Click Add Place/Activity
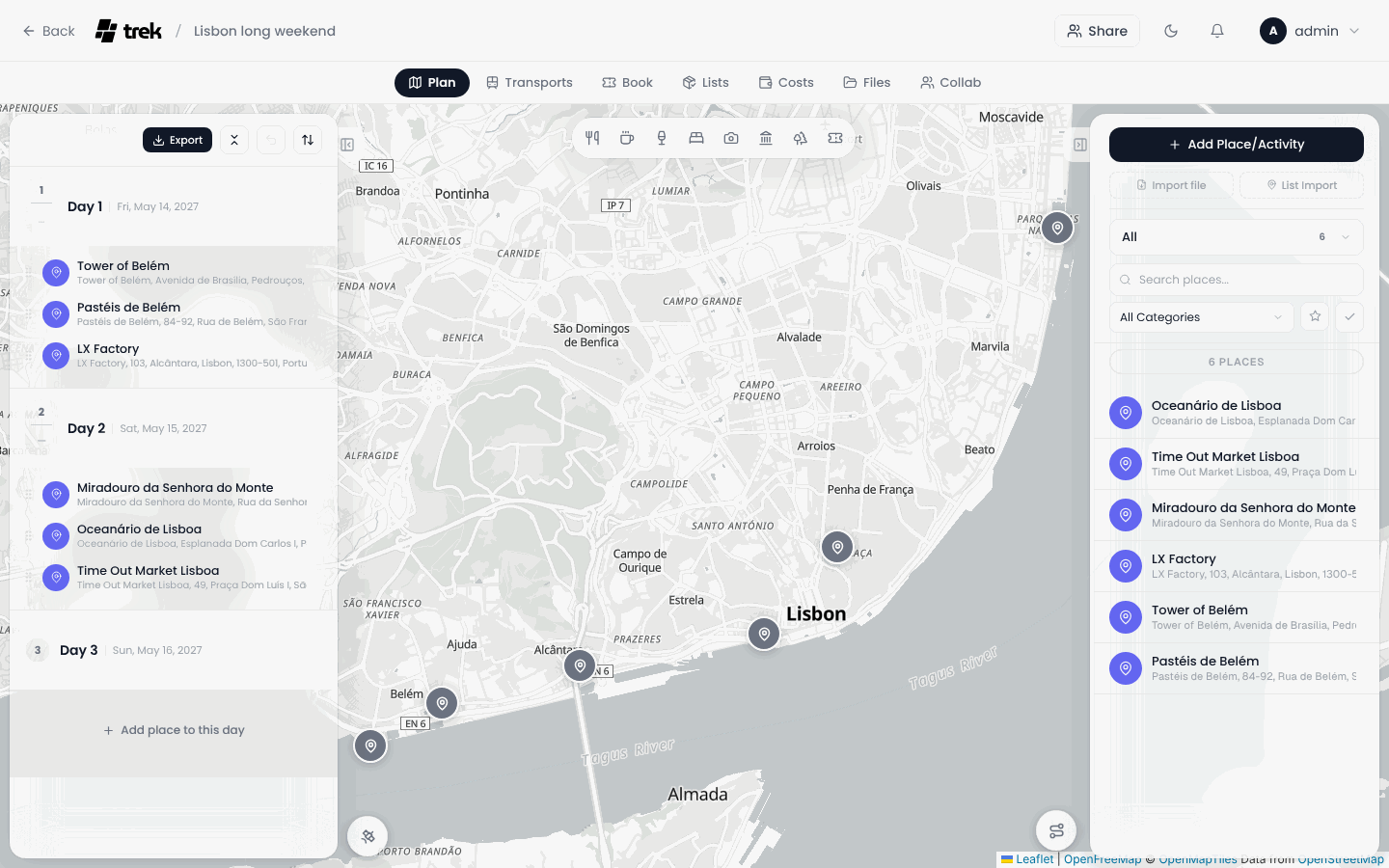The height and width of the screenshot is (868, 1389). [x=1237, y=145]
